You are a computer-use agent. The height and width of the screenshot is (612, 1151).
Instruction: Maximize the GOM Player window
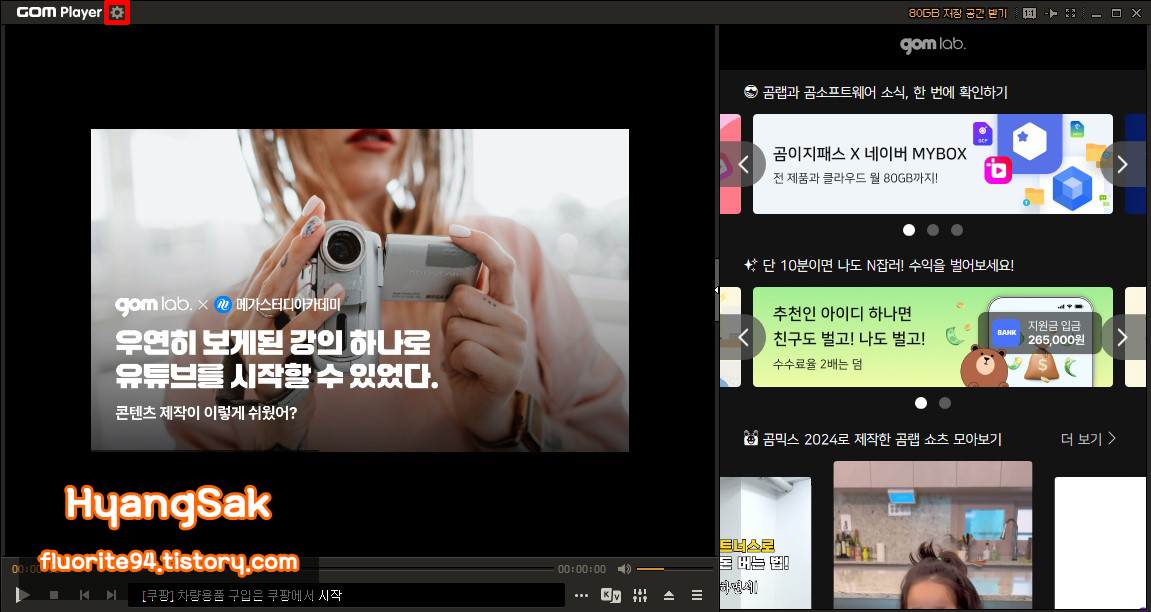click(1116, 13)
